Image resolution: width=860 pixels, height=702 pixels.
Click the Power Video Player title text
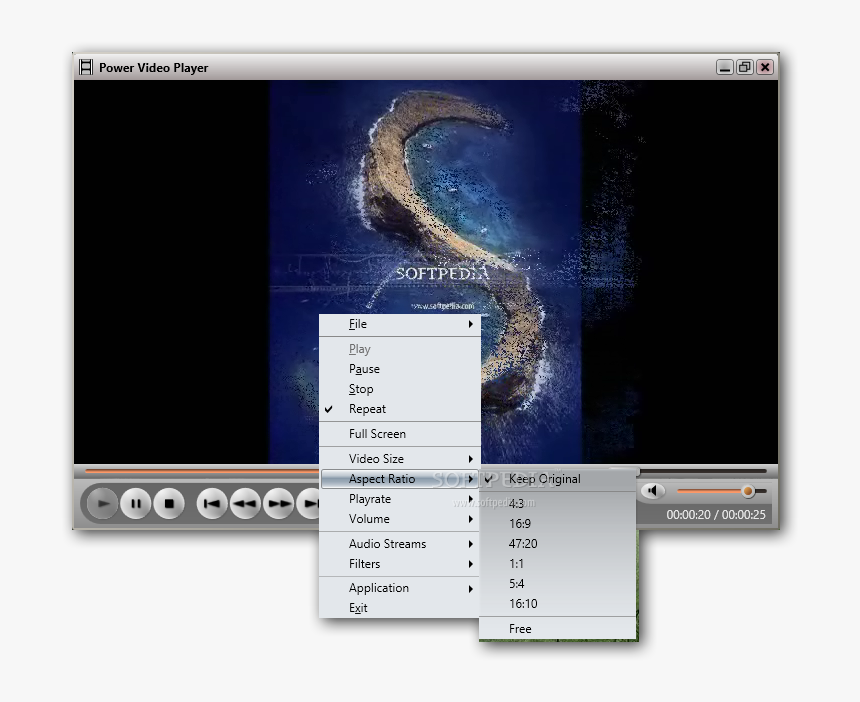(x=153, y=68)
